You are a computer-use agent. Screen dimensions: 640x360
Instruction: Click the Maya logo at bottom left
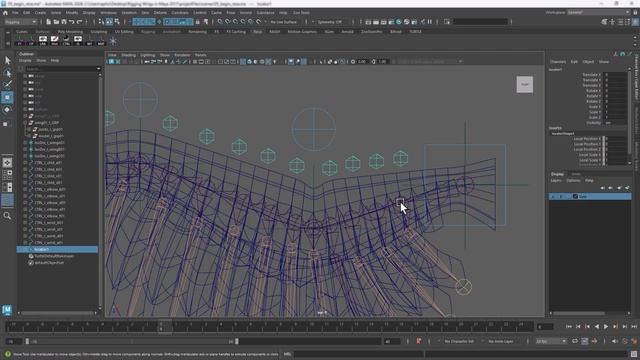click(7, 310)
